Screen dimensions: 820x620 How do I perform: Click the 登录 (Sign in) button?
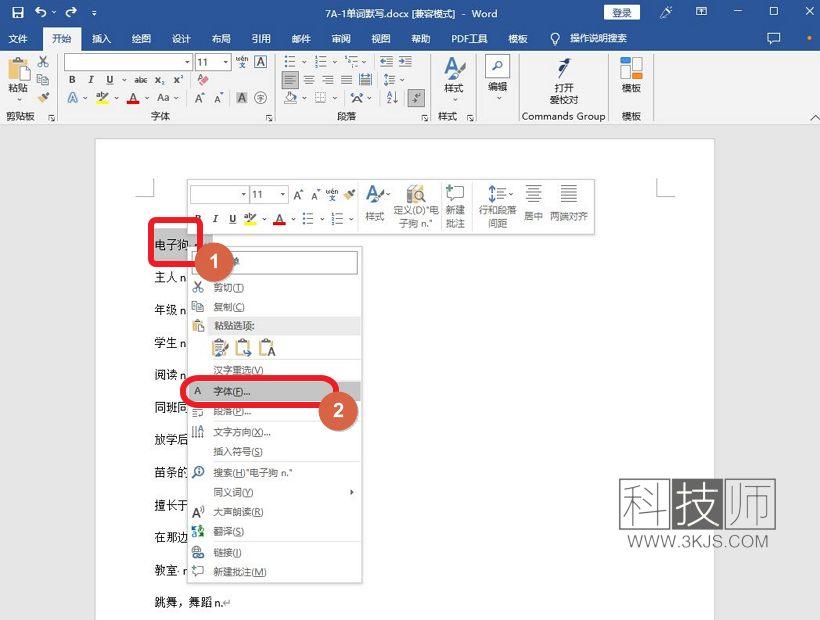pyautogui.click(x=622, y=13)
